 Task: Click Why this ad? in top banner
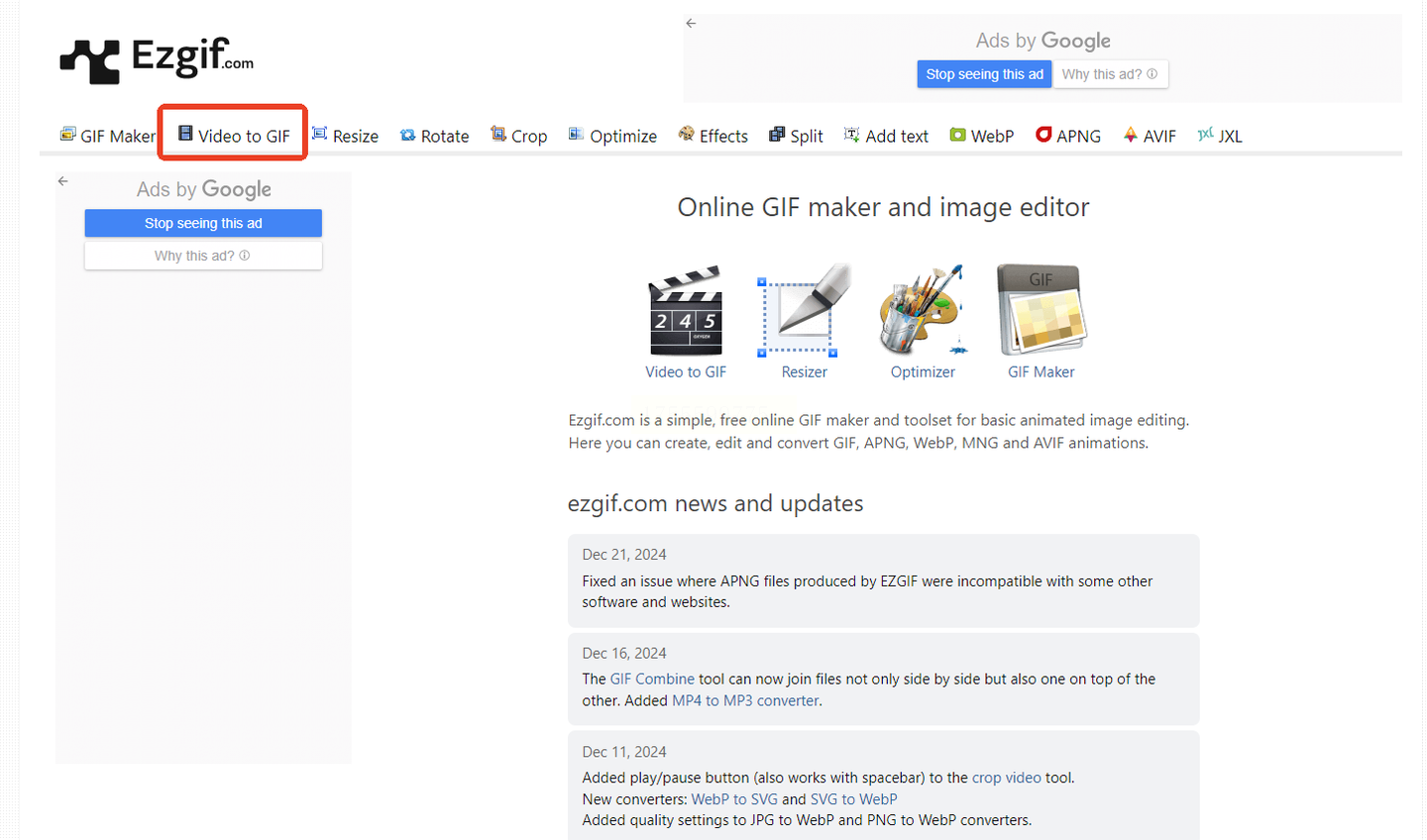(x=1110, y=74)
